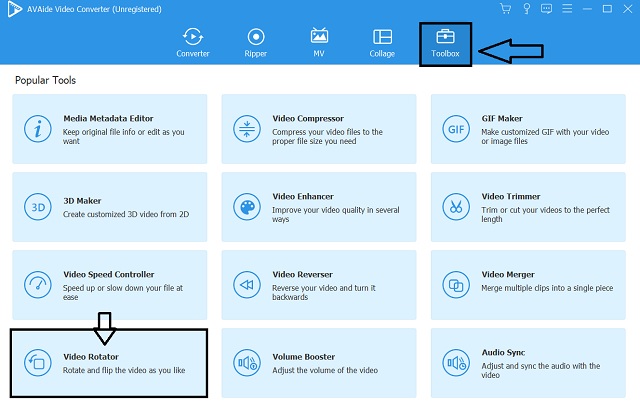Viewport: 640px width, 415px height.
Task: Select the Video Merger title
Action: 508,274
